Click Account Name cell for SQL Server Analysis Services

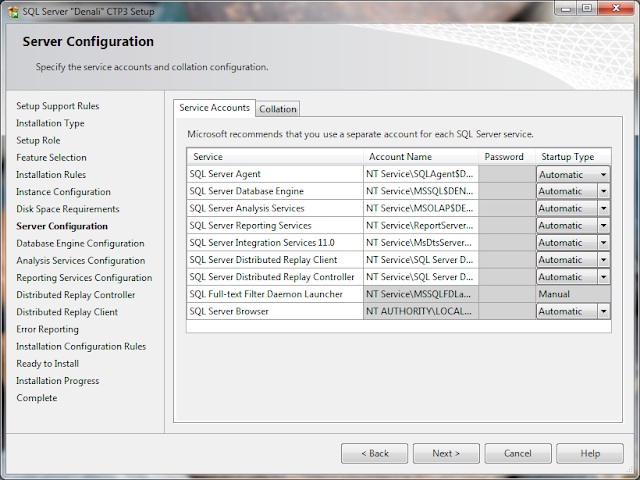pyautogui.click(x=421, y=209)
